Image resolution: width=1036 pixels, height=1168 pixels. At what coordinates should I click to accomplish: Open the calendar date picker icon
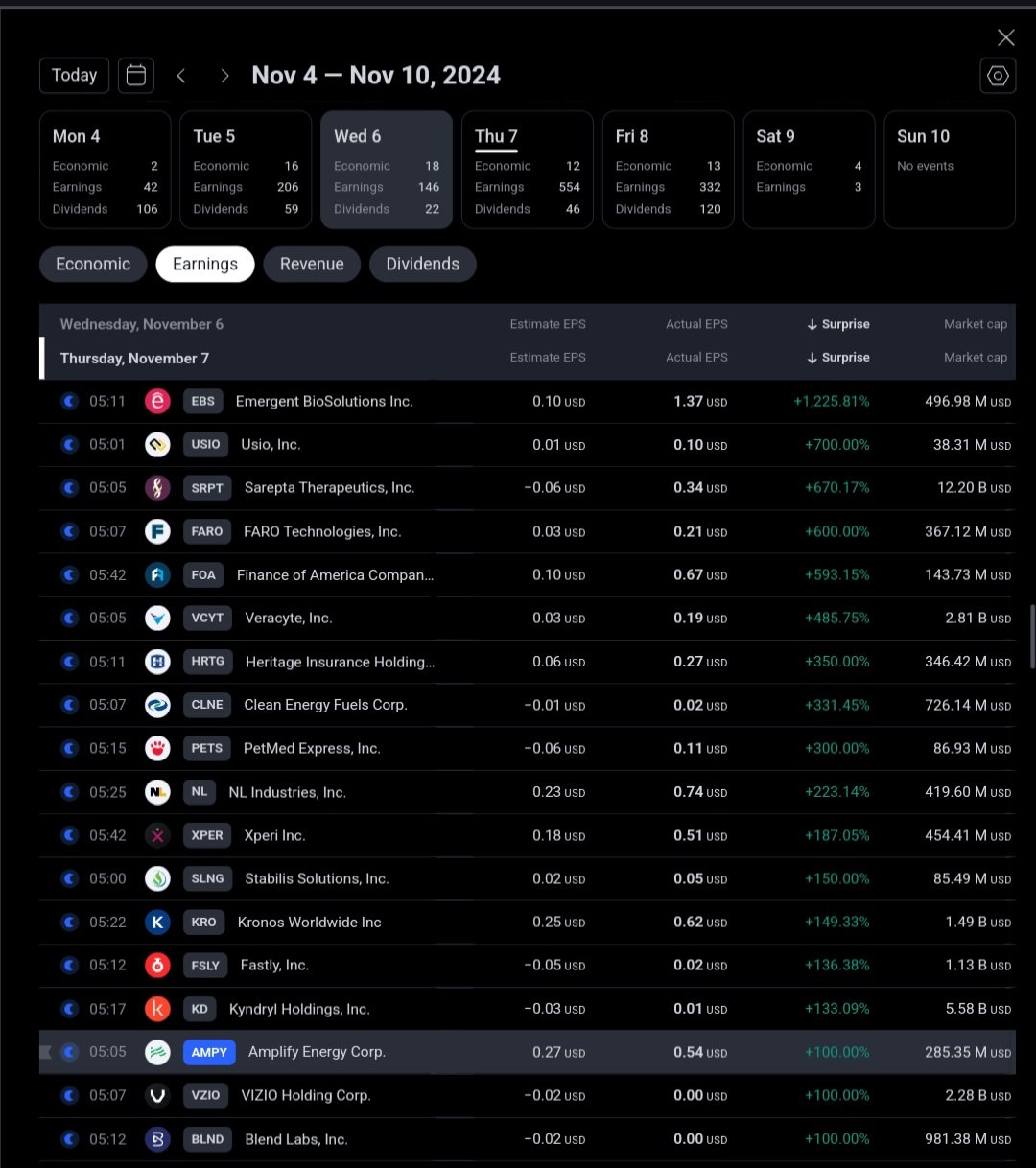pos(136,75)
